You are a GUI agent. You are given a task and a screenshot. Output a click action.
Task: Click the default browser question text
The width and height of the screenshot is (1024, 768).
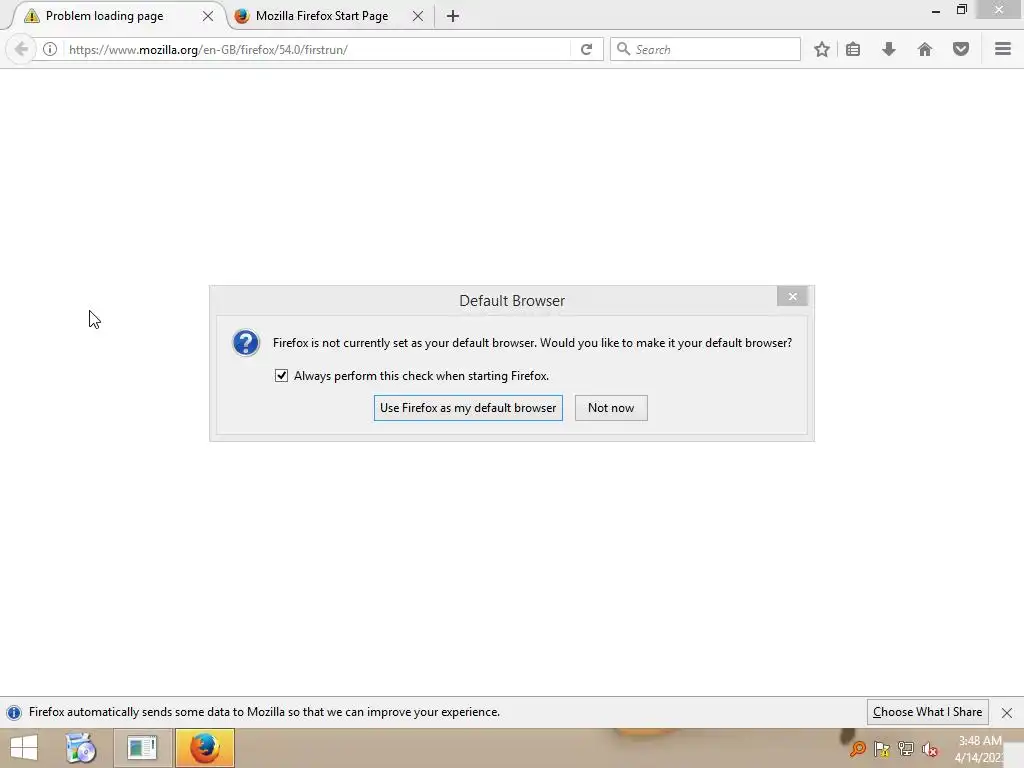pos(532,343)
